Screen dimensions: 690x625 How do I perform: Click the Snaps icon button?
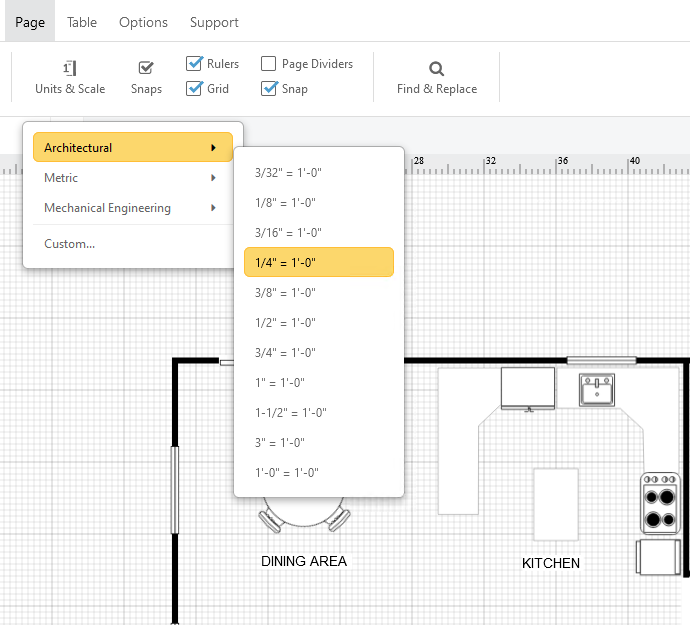pyautogui.click(x=146, y=78)
